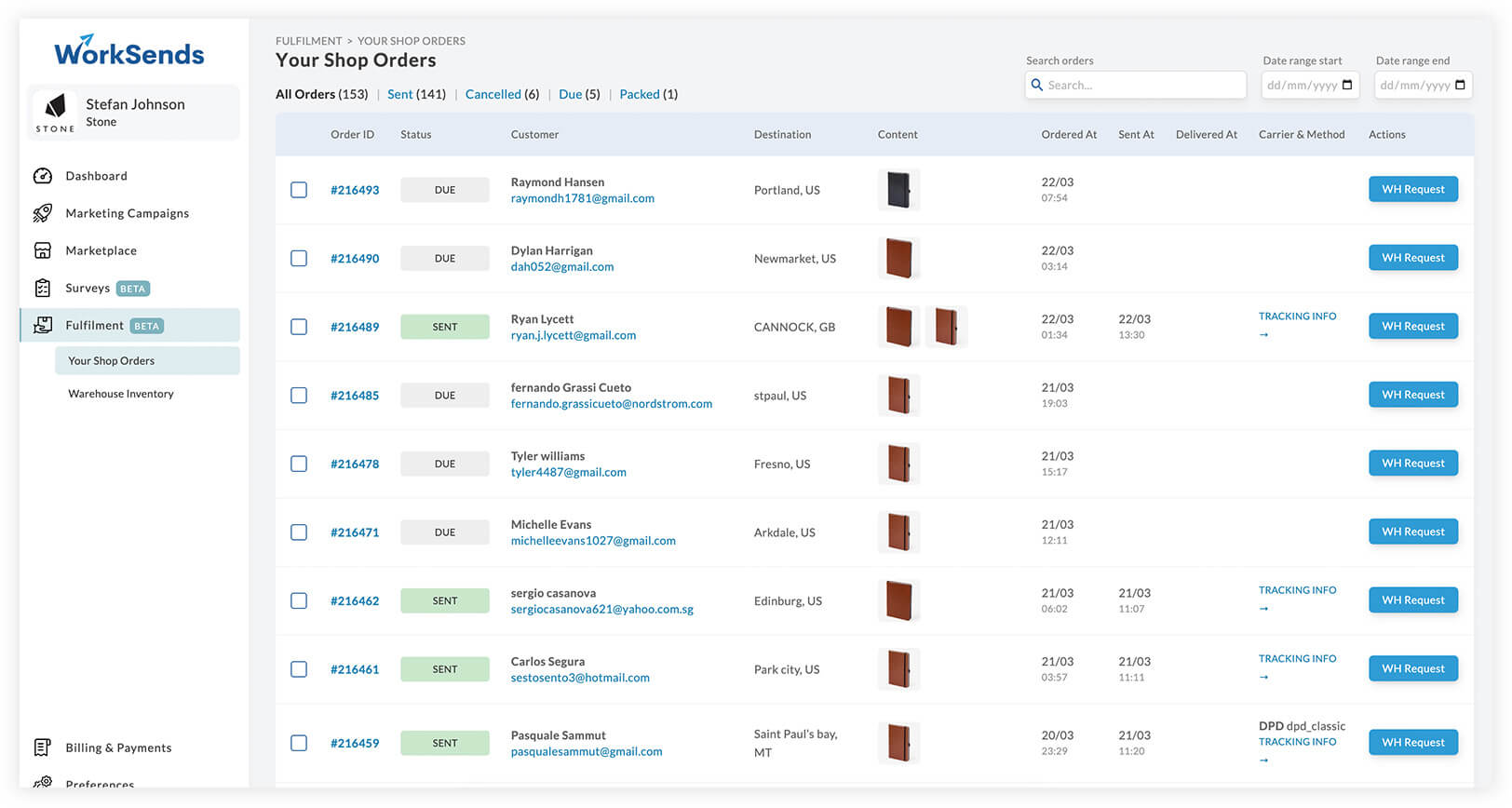Switch to the Sent (141) tab
Viewport: 1512px width, 808px height.
416,94
